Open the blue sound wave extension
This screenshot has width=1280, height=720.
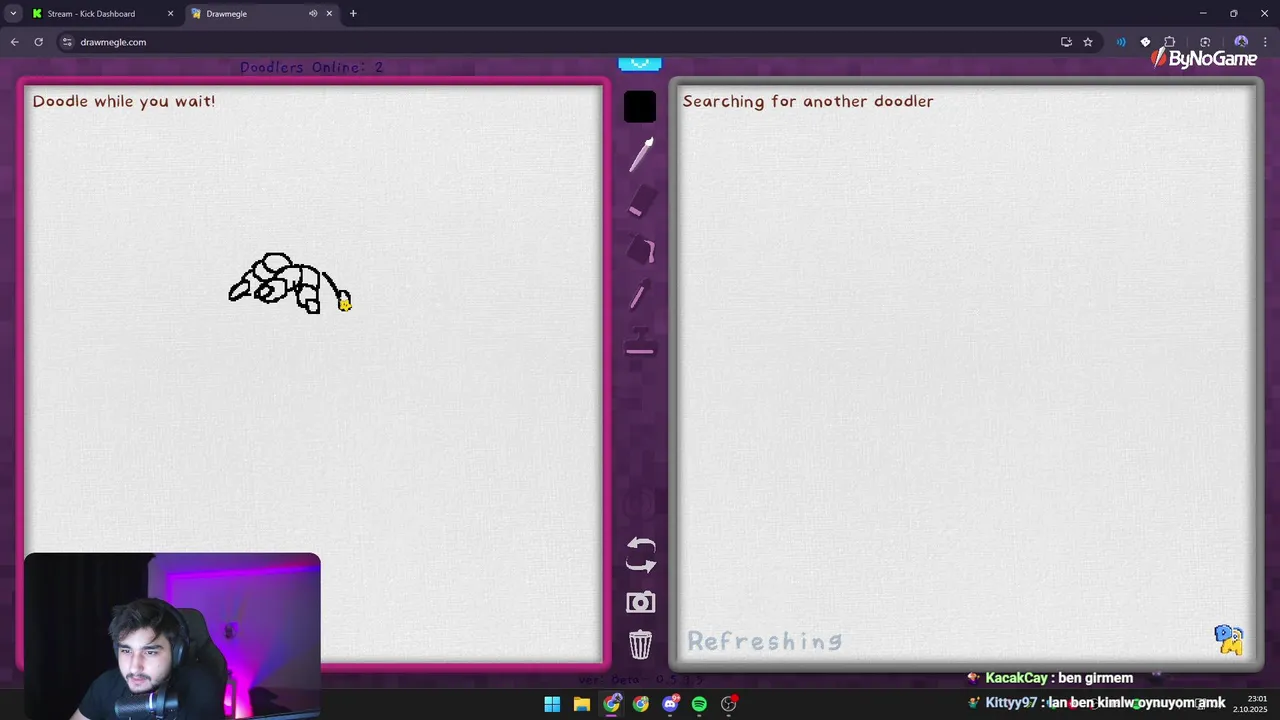click(1121, 42)
